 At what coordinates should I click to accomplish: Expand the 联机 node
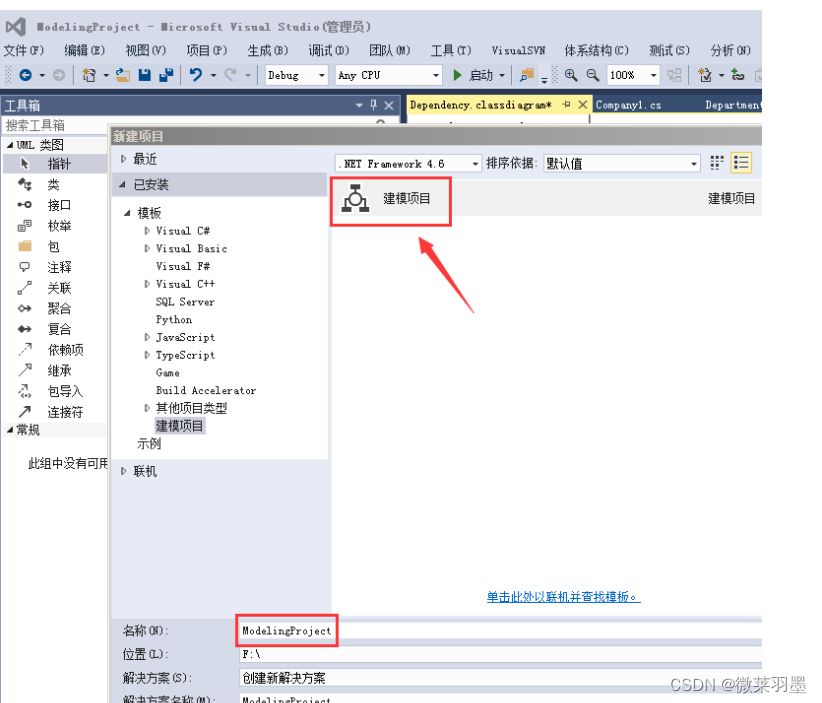(x=124, y=471)
